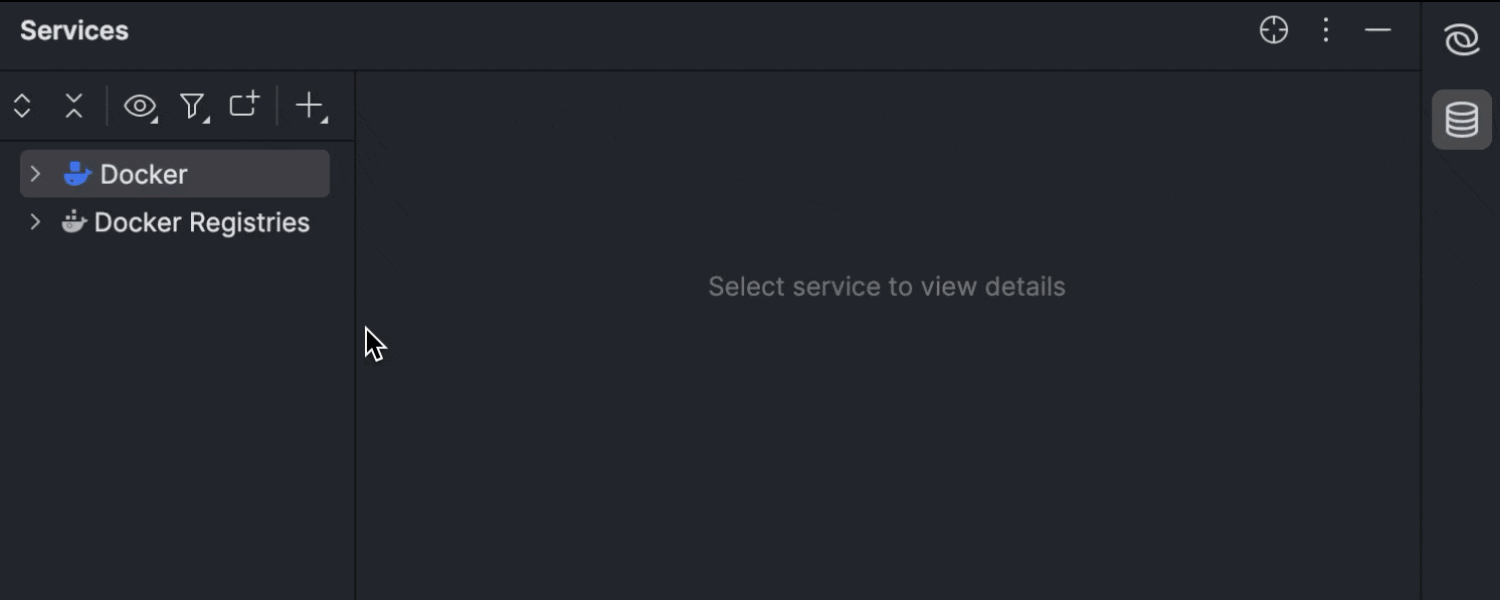Select the Docker Registries tree item
1500x600 pixels.
click(x=201, y=222)
